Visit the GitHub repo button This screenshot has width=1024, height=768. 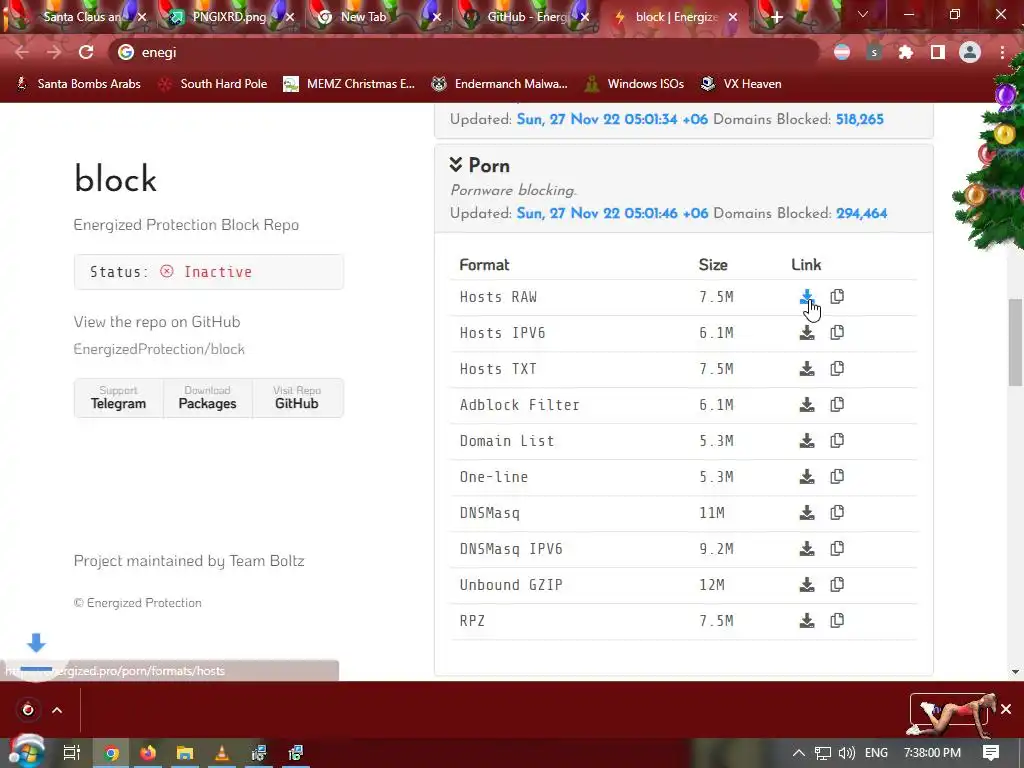[x=297, y=398]
